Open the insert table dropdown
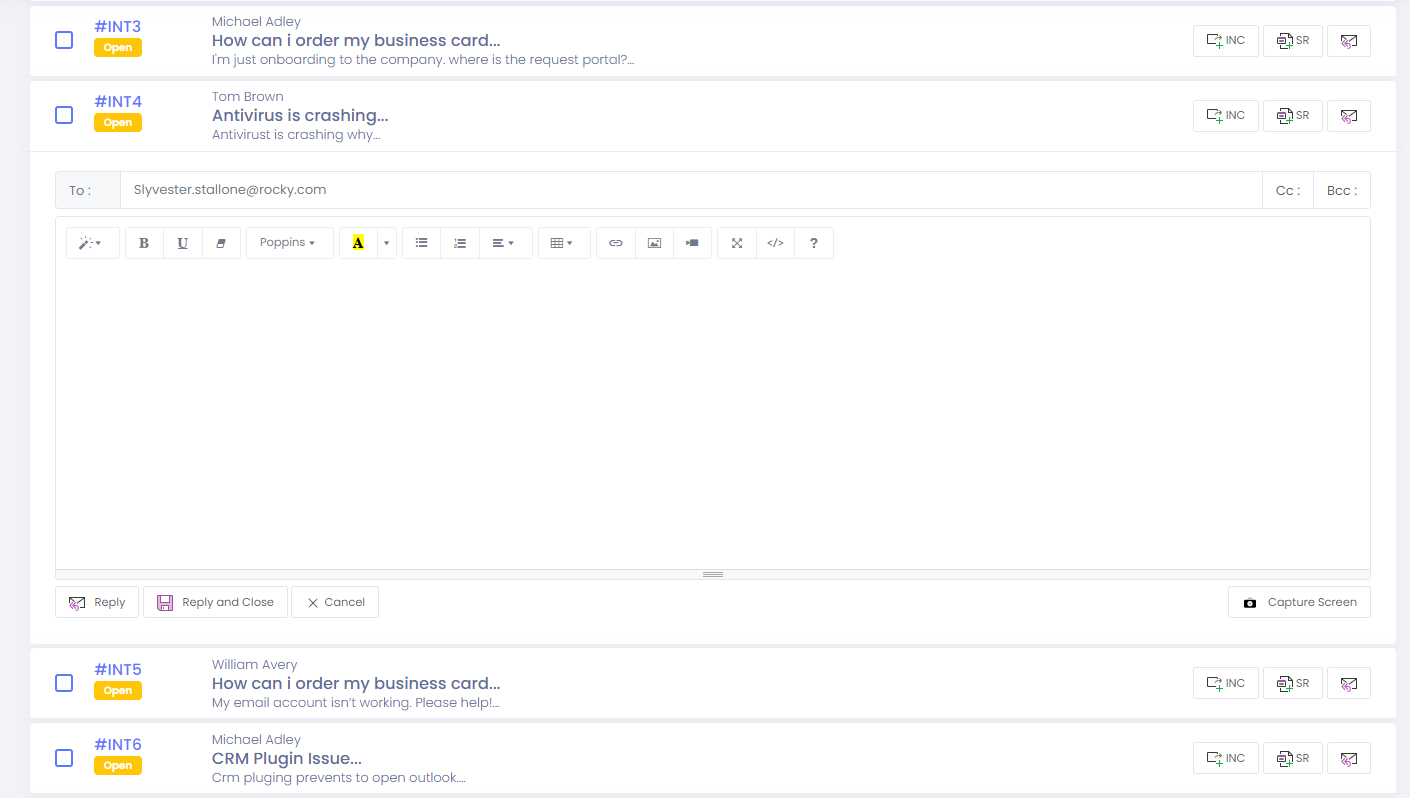The height and width of the screenshot is (798, 1410). pos(562,243)
